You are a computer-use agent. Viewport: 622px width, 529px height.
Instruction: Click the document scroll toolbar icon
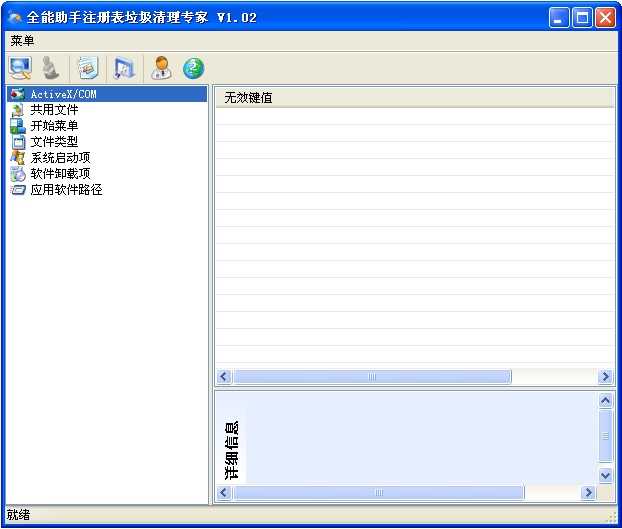click(88, 68)
